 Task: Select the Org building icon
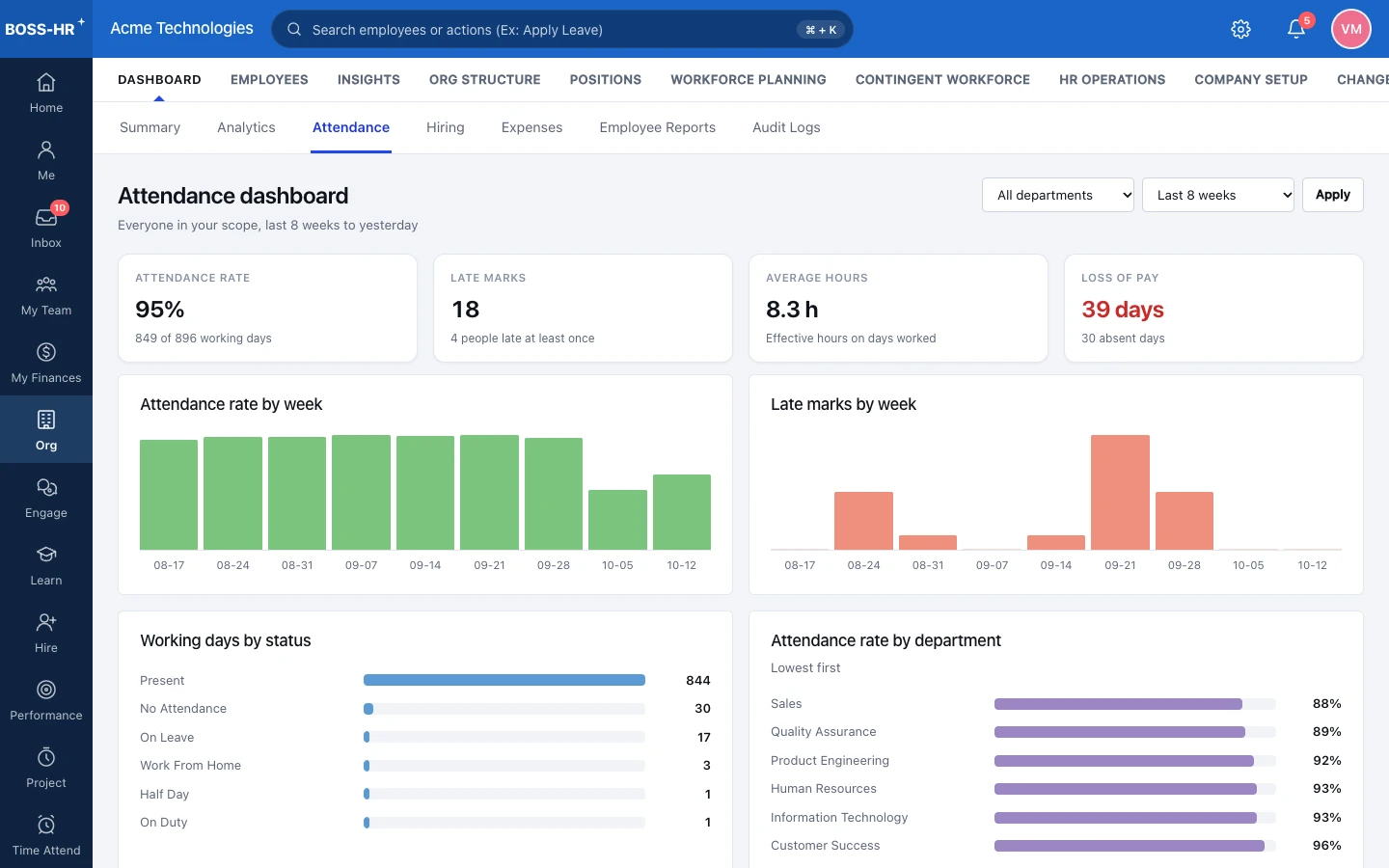tap(46, 420)
